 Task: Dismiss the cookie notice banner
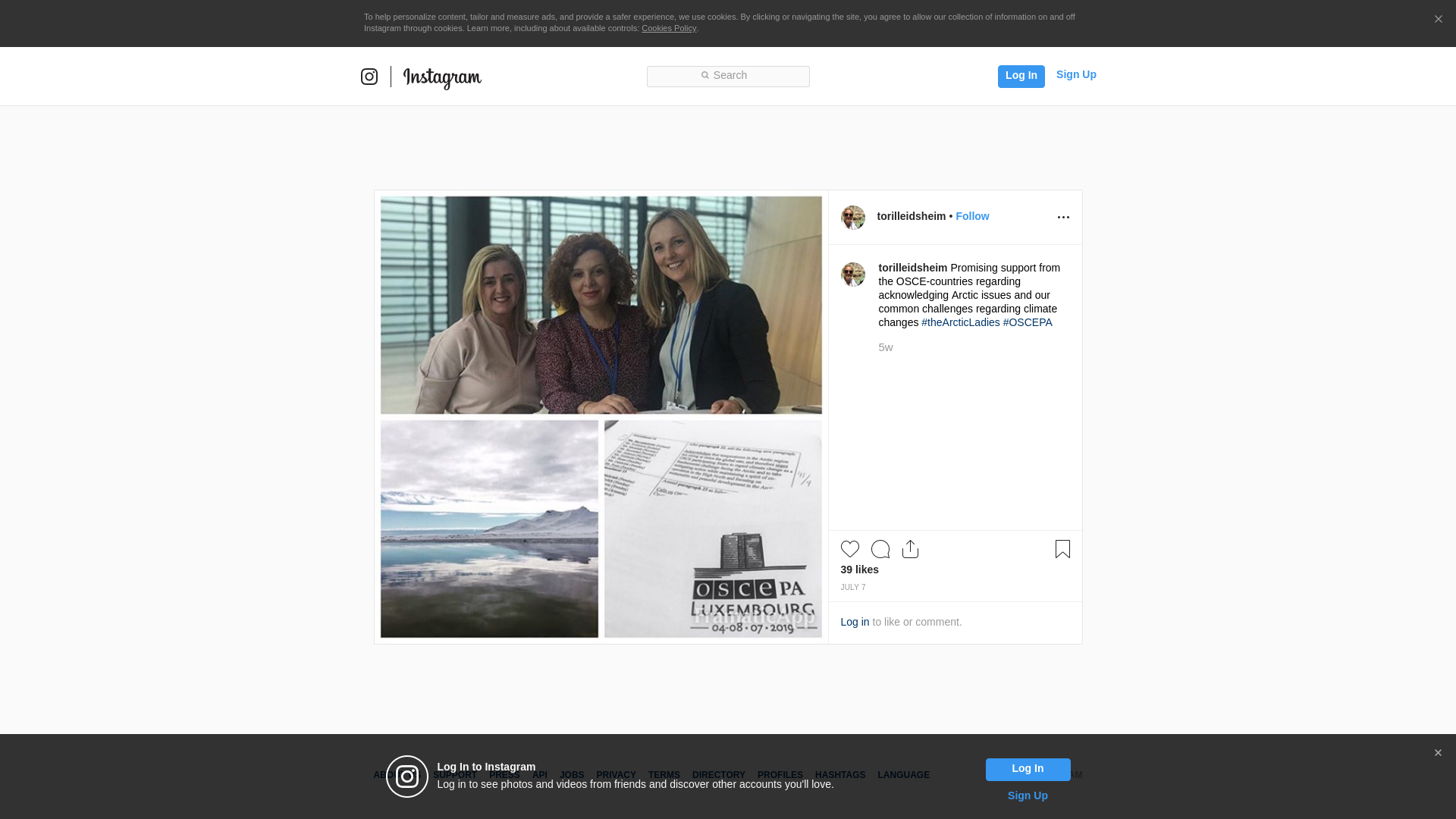click(x=1438, y=20)
